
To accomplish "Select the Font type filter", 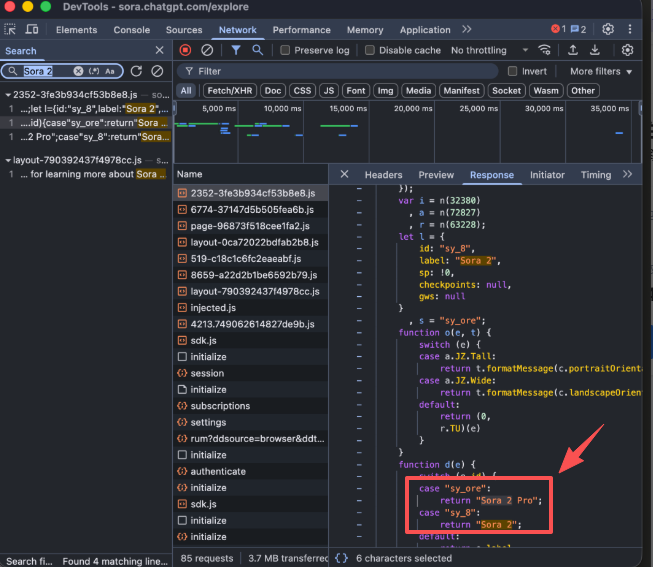I will 355,91.
